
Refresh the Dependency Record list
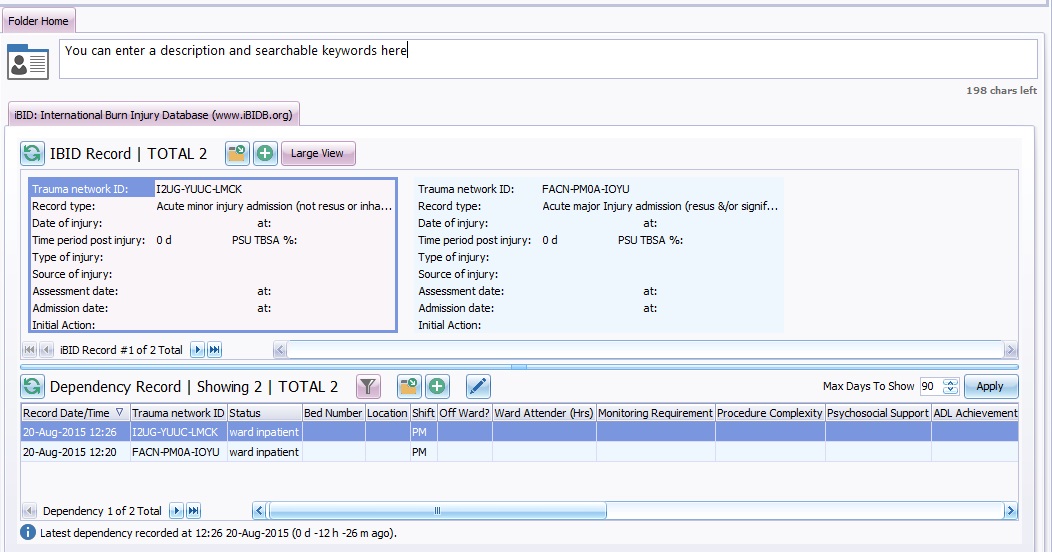pos(32,387)
